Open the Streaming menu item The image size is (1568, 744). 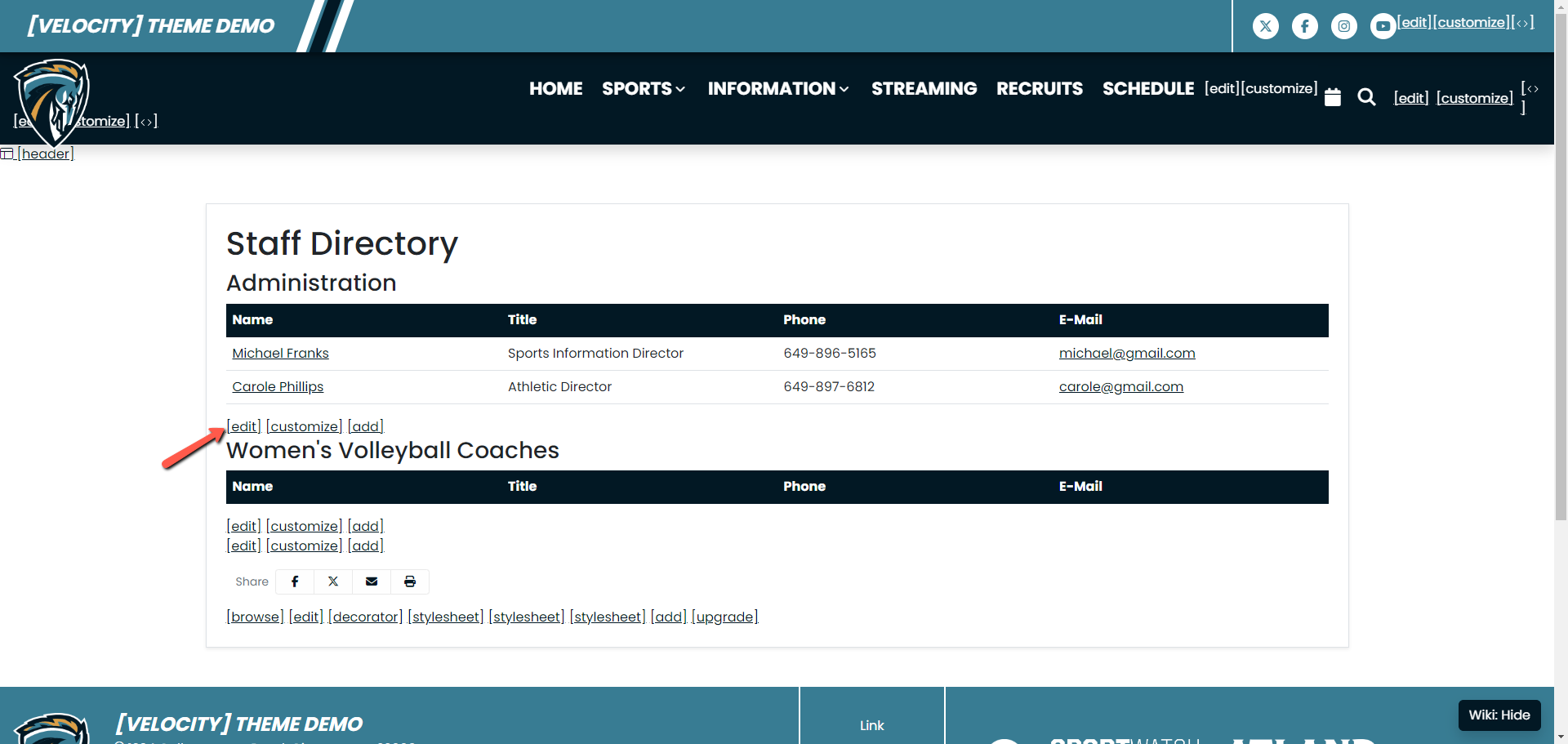pos(924,88)
